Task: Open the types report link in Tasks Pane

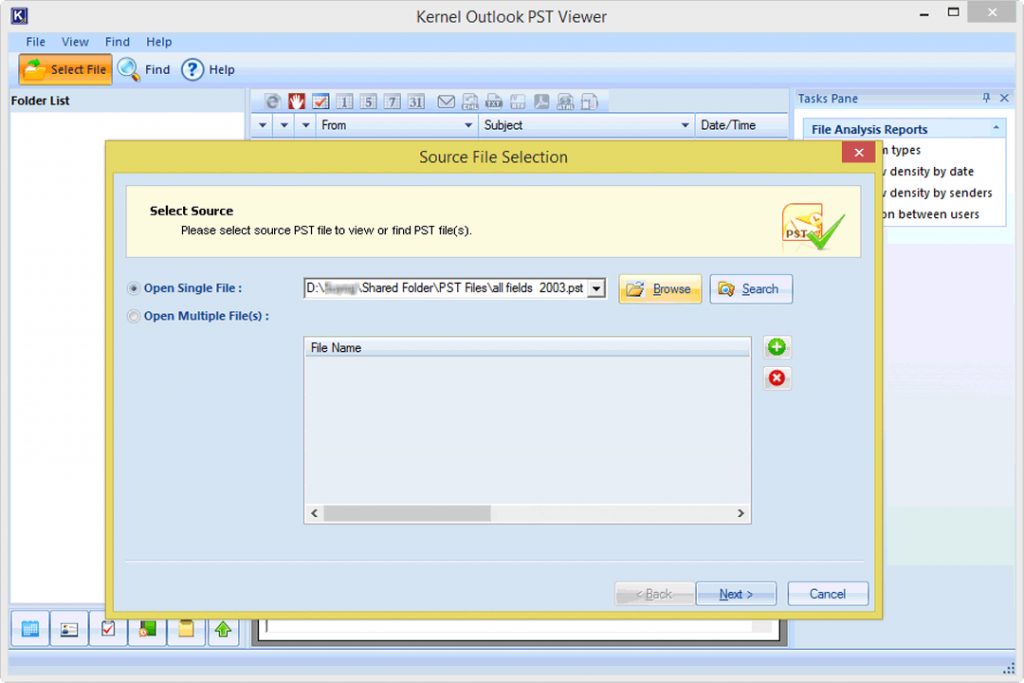Action: [x=901, y=150]
